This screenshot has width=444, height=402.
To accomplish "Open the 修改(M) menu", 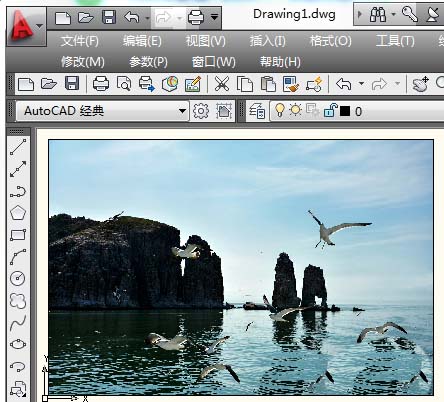I will 83,62.
